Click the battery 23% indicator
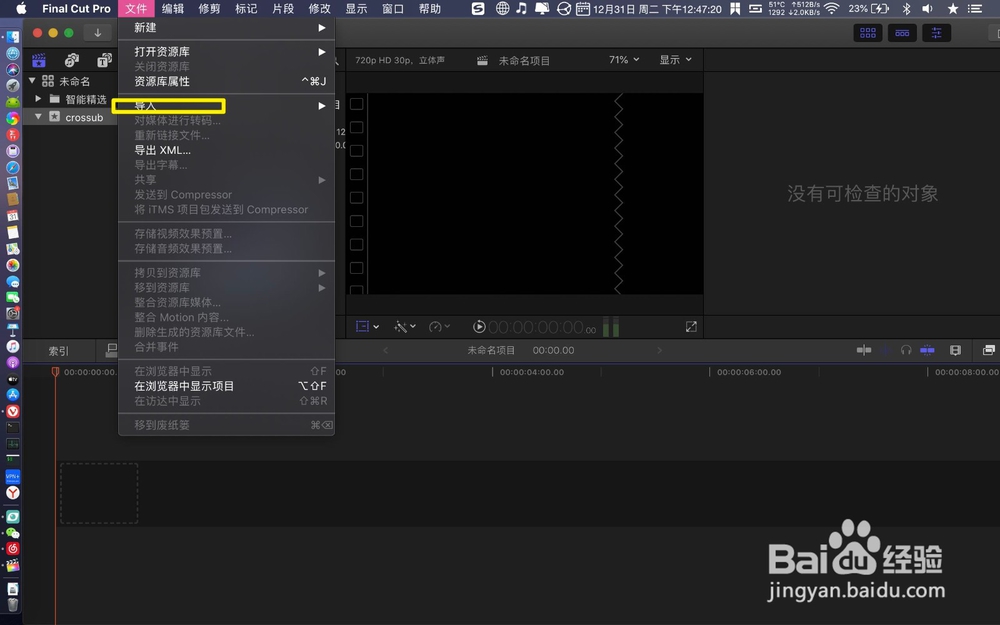Image resolution: width=1000 pixels, height=625 pixels. (x=869, y=8)
